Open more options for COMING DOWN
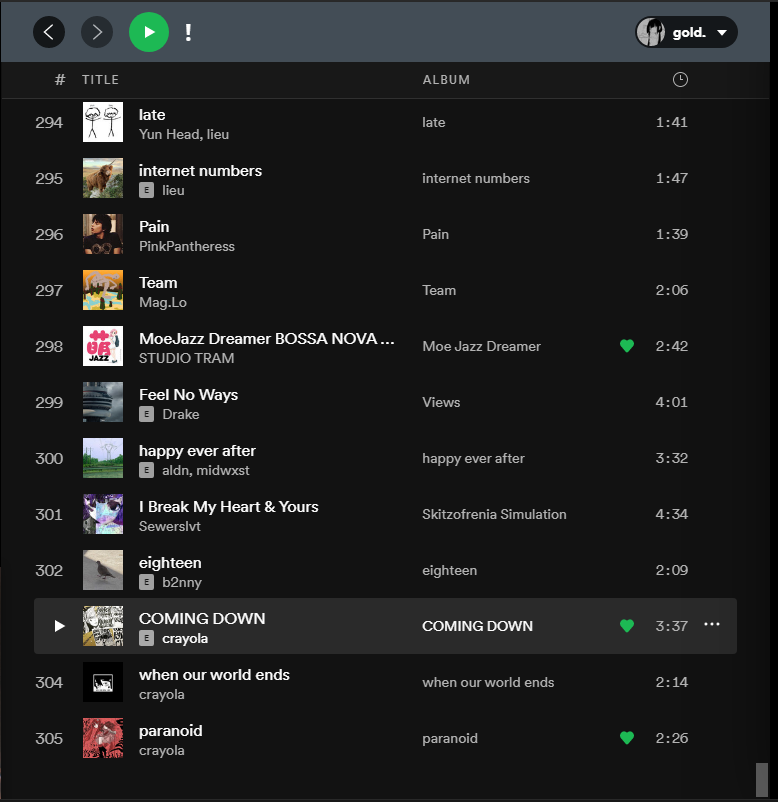The width and height of the screenshot is (778, 802). point(712,625)
